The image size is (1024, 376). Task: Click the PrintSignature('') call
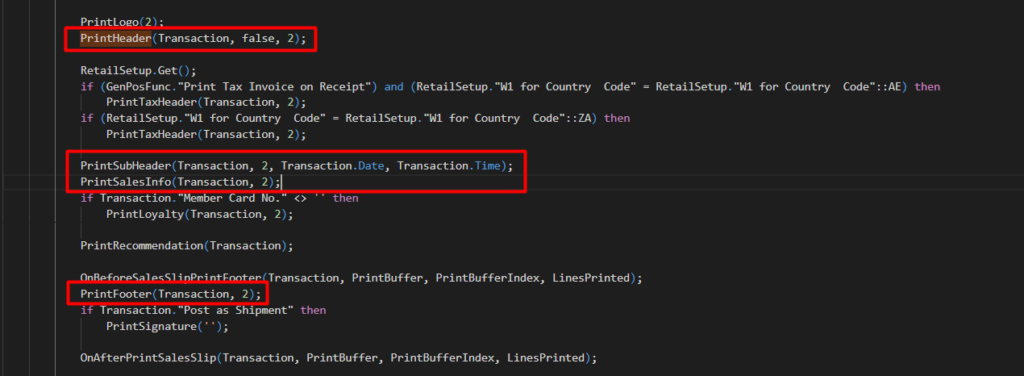(x=167, y=326)
